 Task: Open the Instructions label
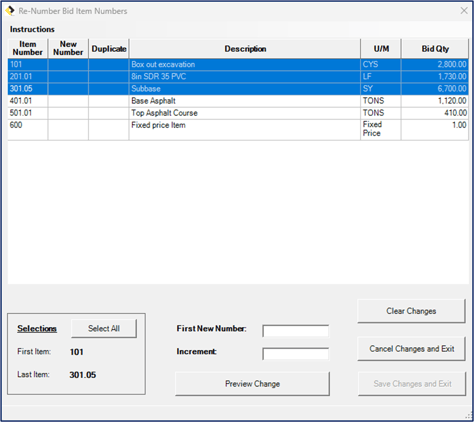coord(32,29)
